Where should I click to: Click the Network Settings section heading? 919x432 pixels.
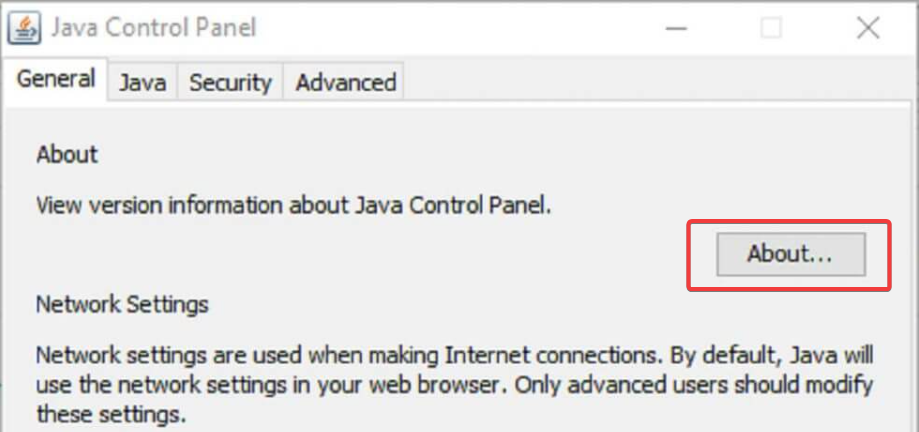coord(122,305)
